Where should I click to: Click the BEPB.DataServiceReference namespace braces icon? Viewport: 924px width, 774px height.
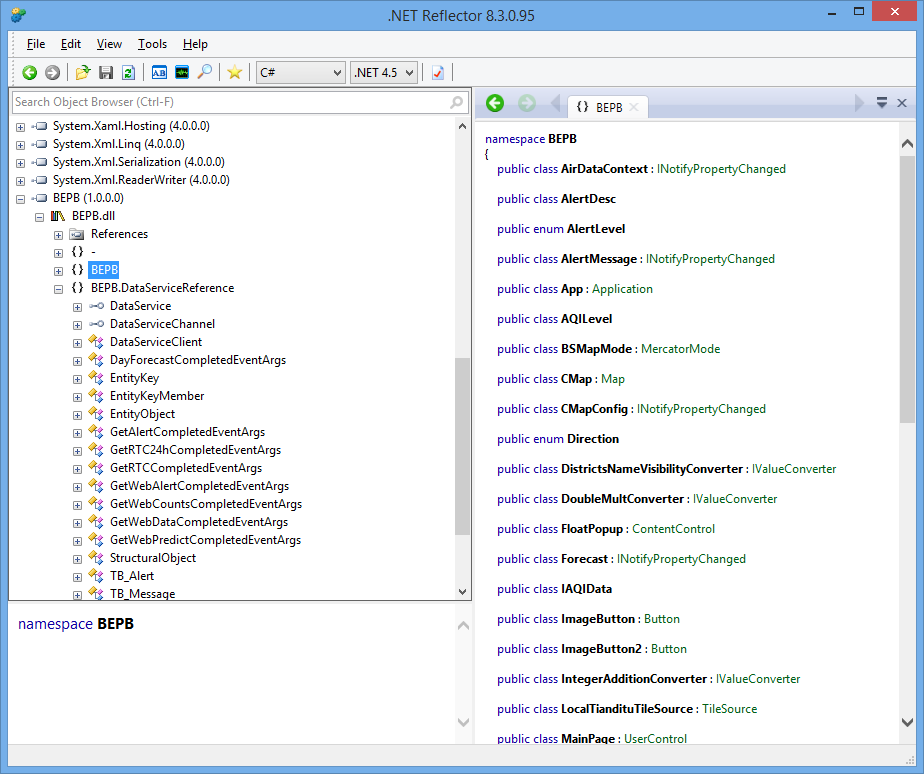click(x=77, y=288)
